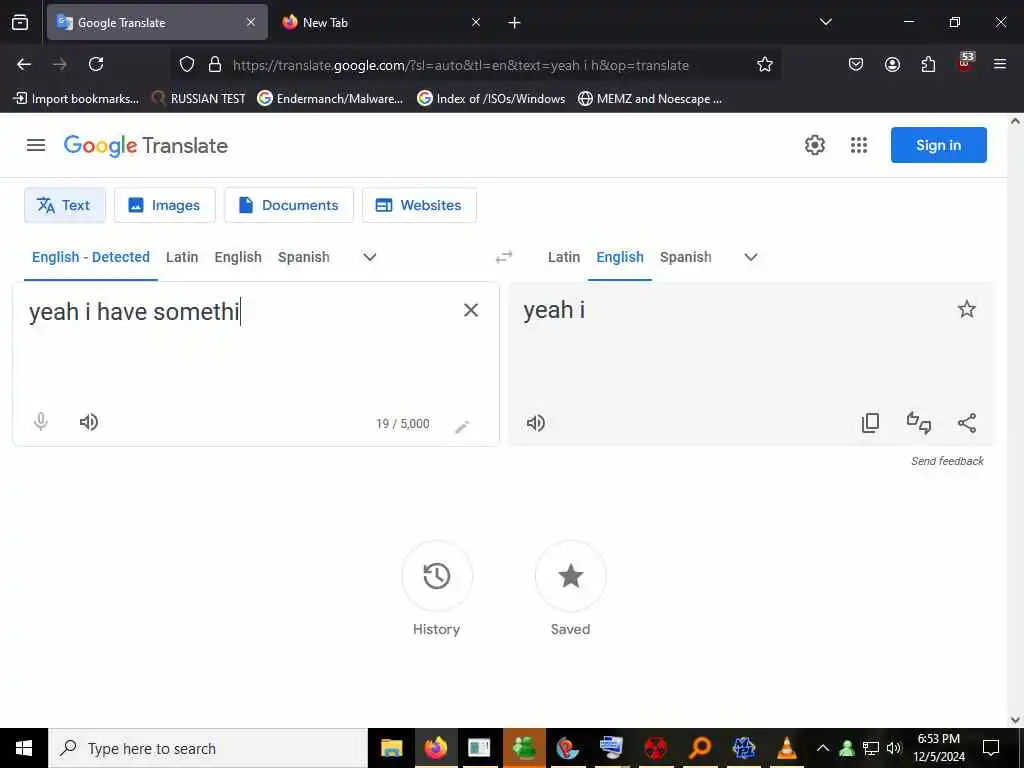List all tabs dropdown arrow
The width and height of the screenshot is (1024, 768).
[x=825, y=22]
